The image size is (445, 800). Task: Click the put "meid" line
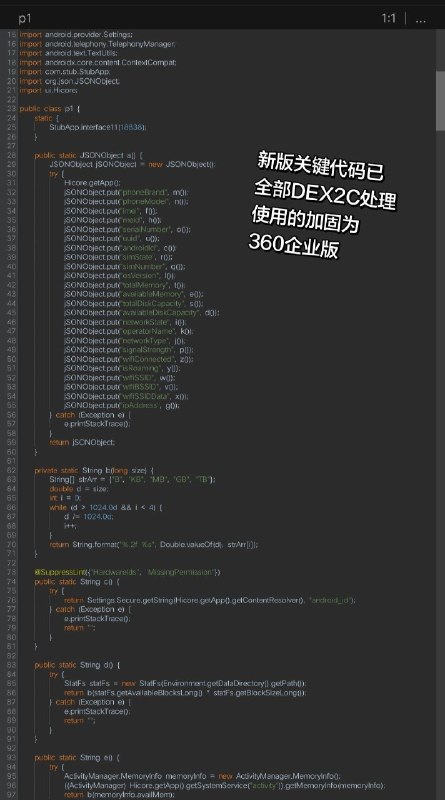(113, 220)
